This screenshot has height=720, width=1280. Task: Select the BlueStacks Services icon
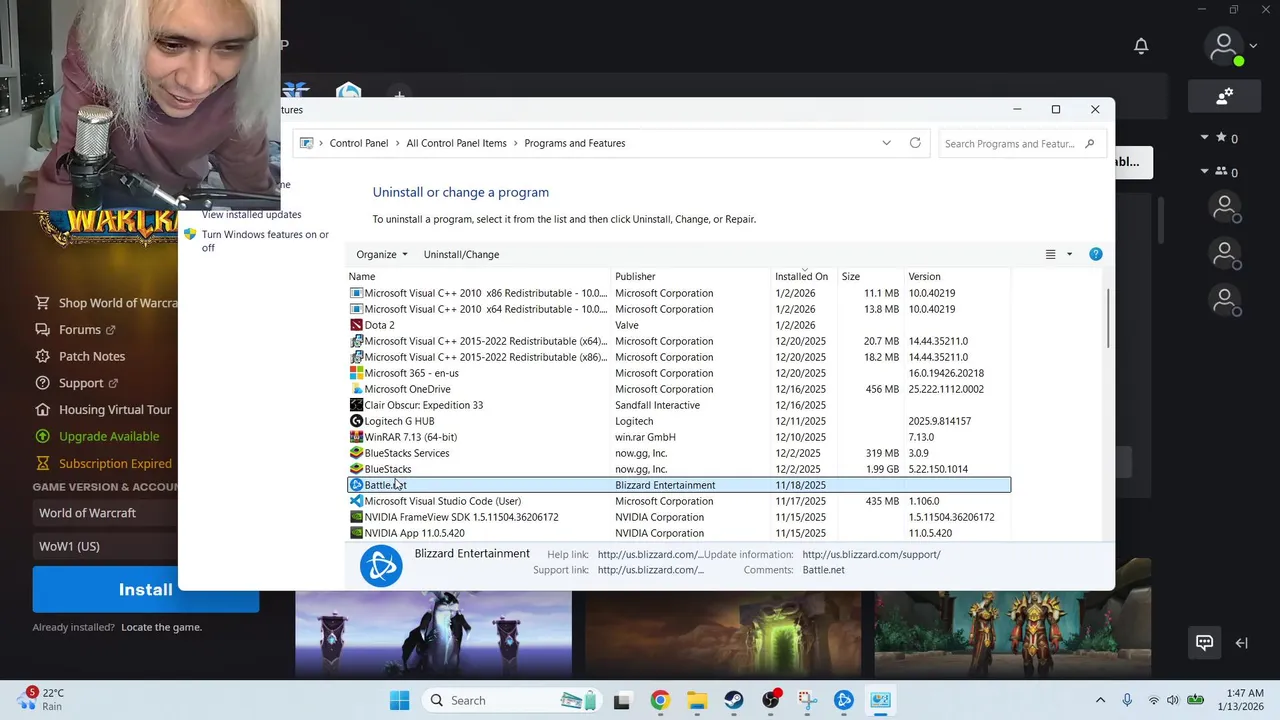pyautogui.click(x=356, y=453)
